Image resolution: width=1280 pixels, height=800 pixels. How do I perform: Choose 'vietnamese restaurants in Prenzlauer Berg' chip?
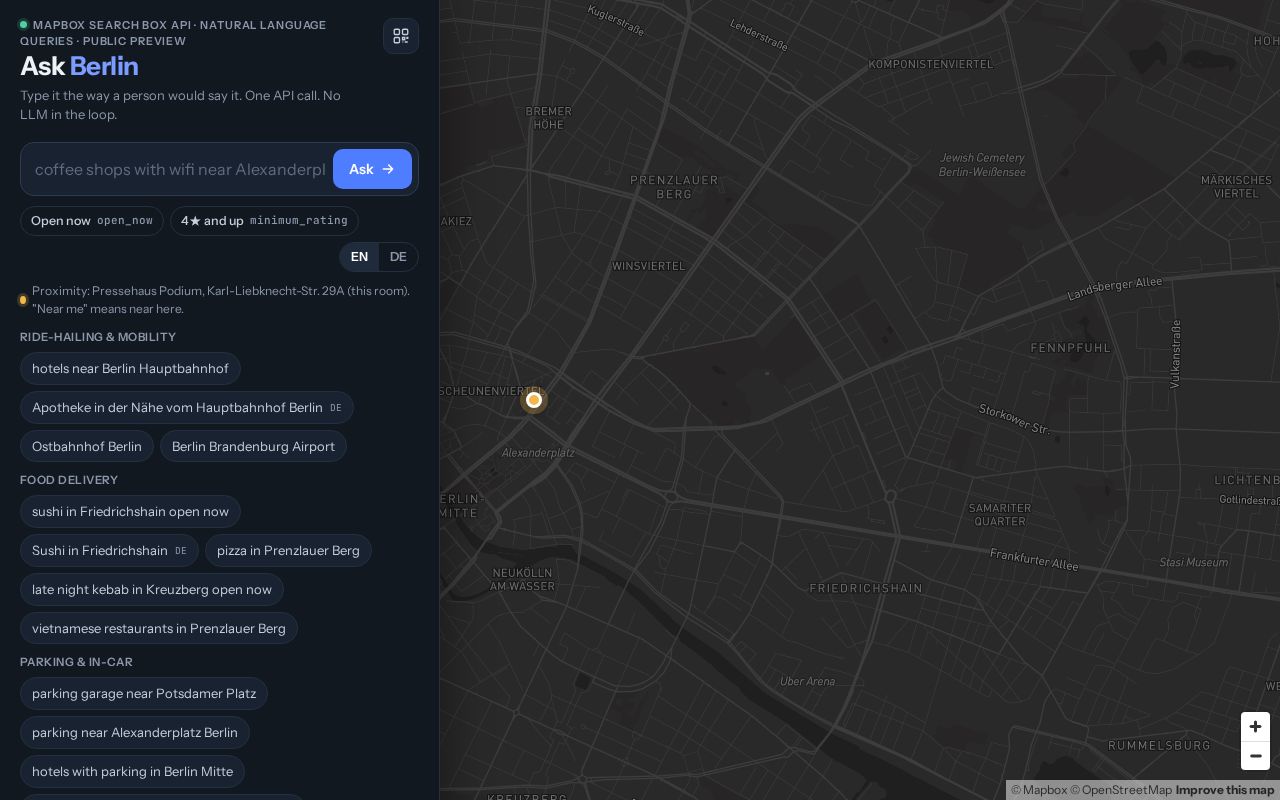[x=159, y=628]
